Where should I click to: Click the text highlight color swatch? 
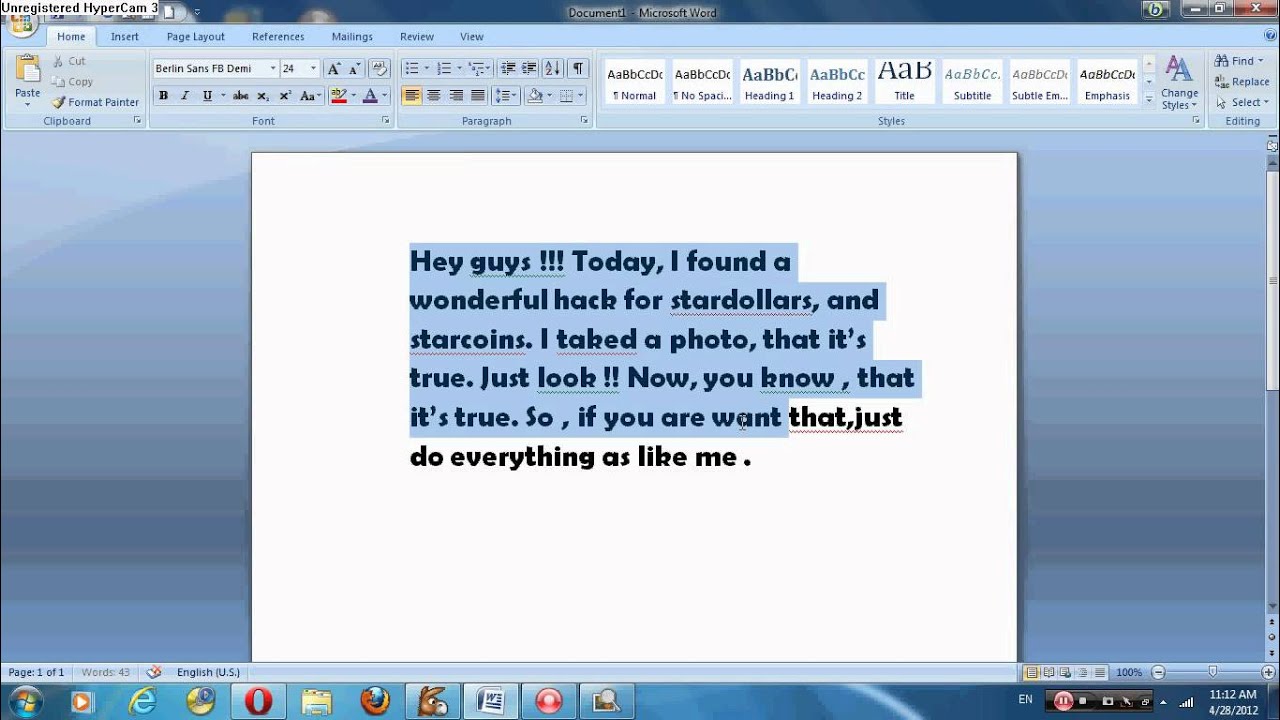pos(338,96)
